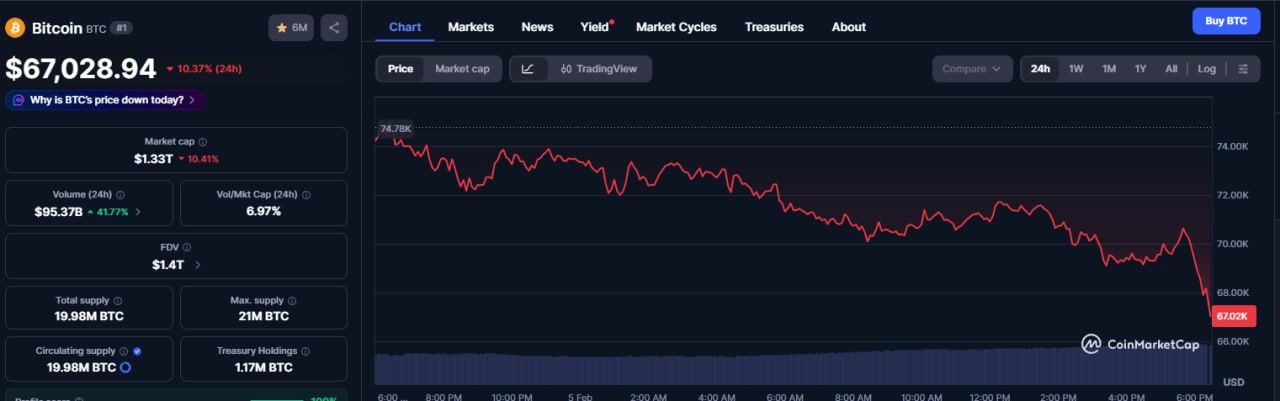Open the Compare dropdown
The width and height of the screenshot is (1280, 401).
[971, 69]
